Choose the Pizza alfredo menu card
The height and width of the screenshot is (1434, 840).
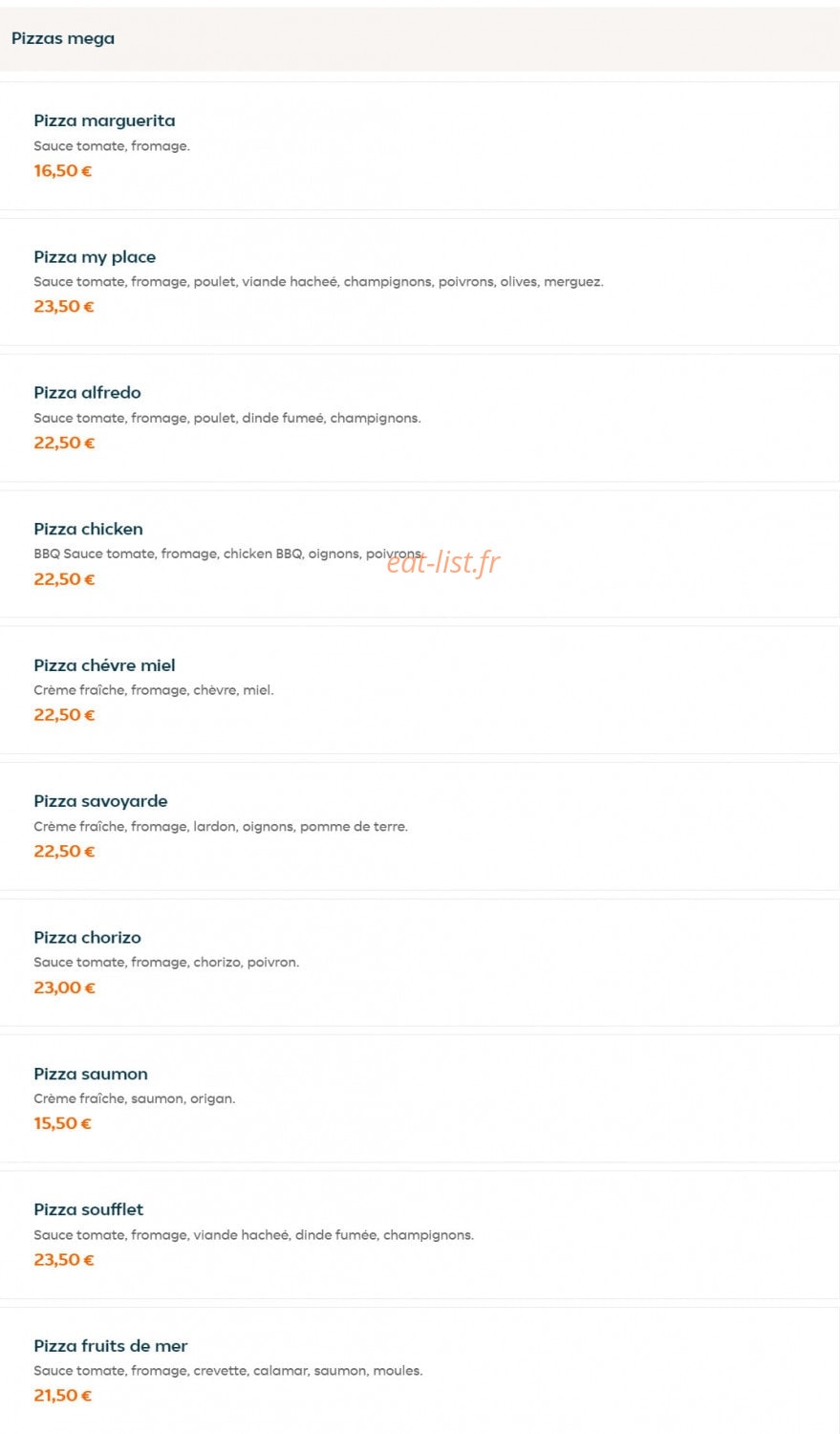click(420, 418)
